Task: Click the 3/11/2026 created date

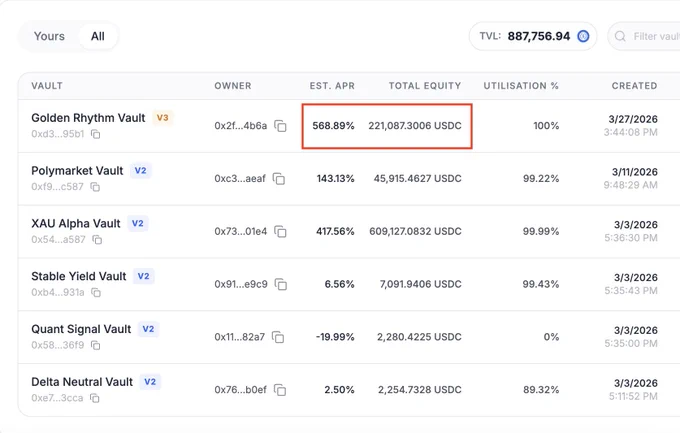Action: coord(635,172)
